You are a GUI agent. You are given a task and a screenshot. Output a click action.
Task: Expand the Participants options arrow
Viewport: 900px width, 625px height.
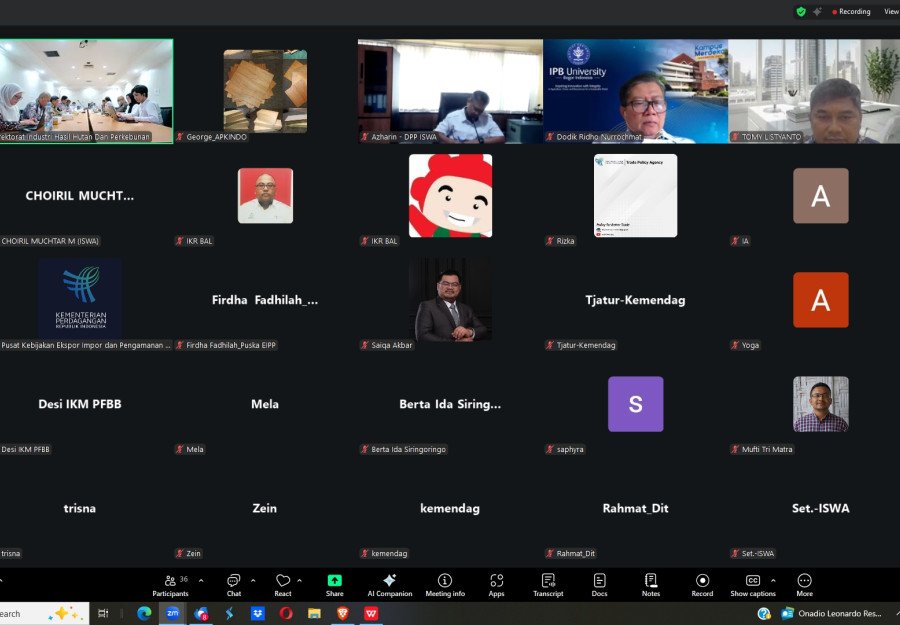[201, 580]
